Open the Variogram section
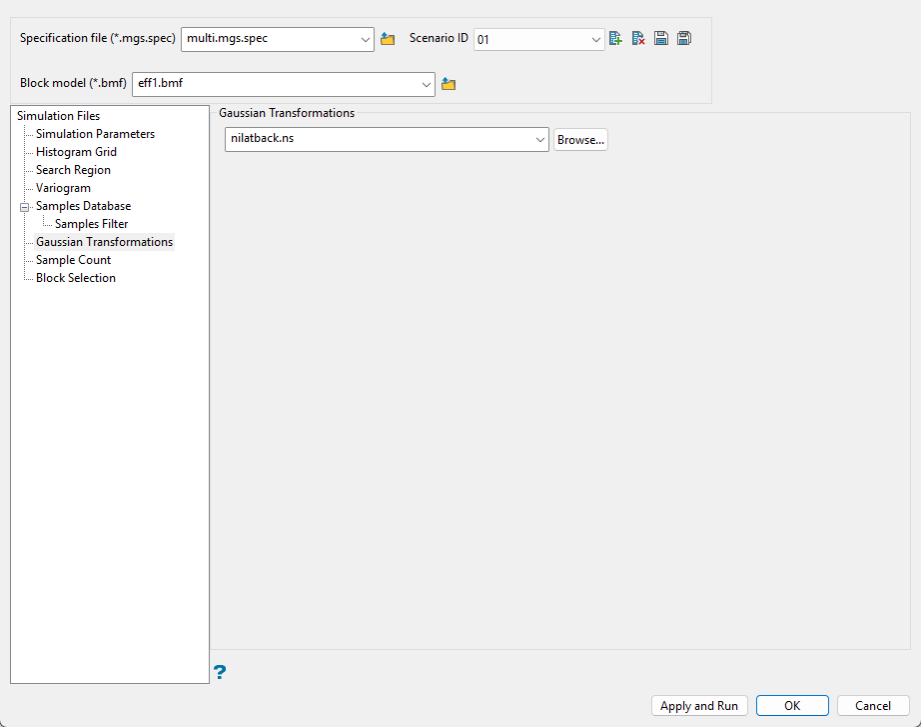 (x=63, y=188)
